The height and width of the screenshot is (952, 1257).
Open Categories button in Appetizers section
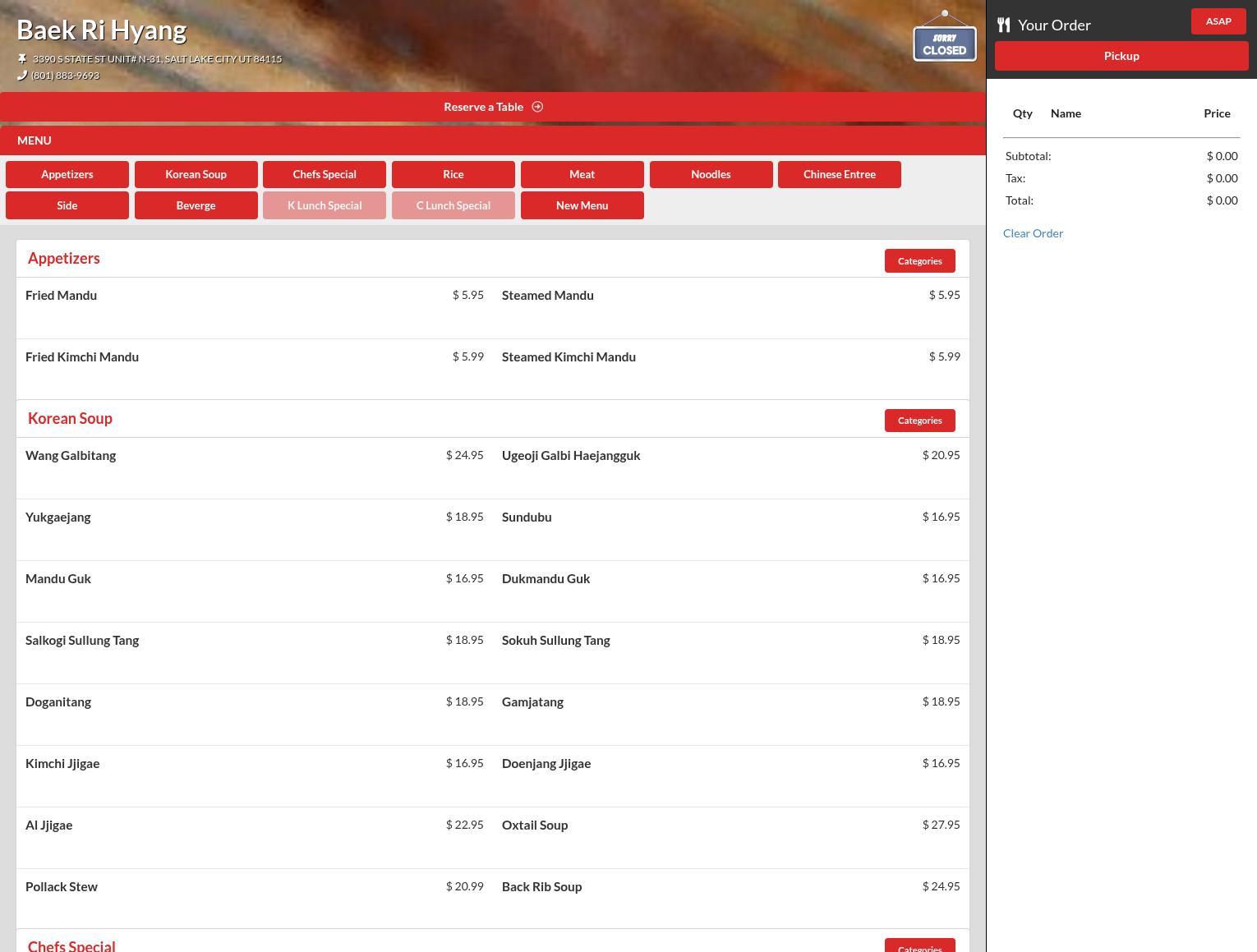(919, 261)
